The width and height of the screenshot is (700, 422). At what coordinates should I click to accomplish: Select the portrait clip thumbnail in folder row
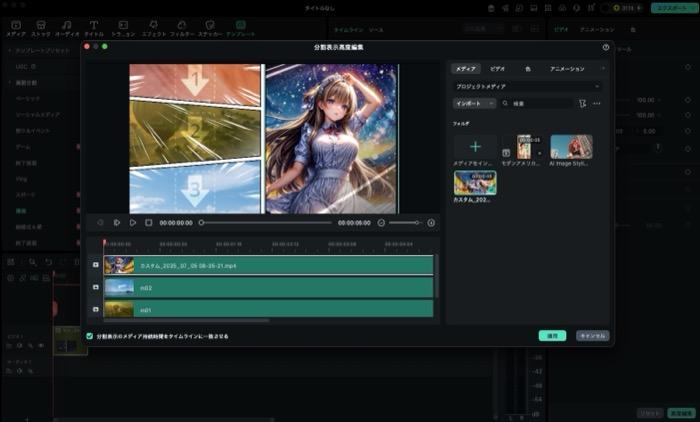(x=524, y=146)
